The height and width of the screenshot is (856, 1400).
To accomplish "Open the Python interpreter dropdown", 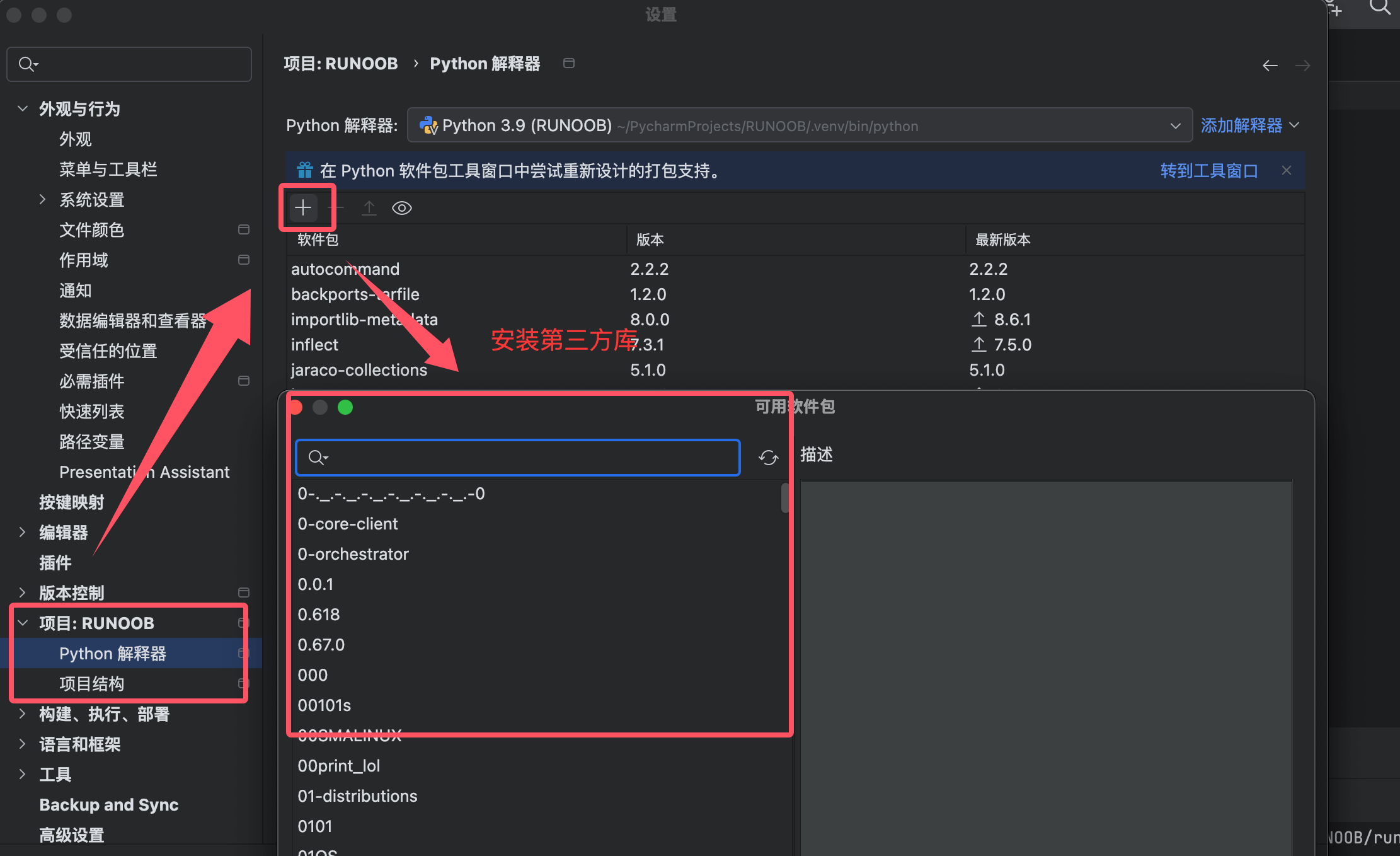I will click(x=1176, y=125).
